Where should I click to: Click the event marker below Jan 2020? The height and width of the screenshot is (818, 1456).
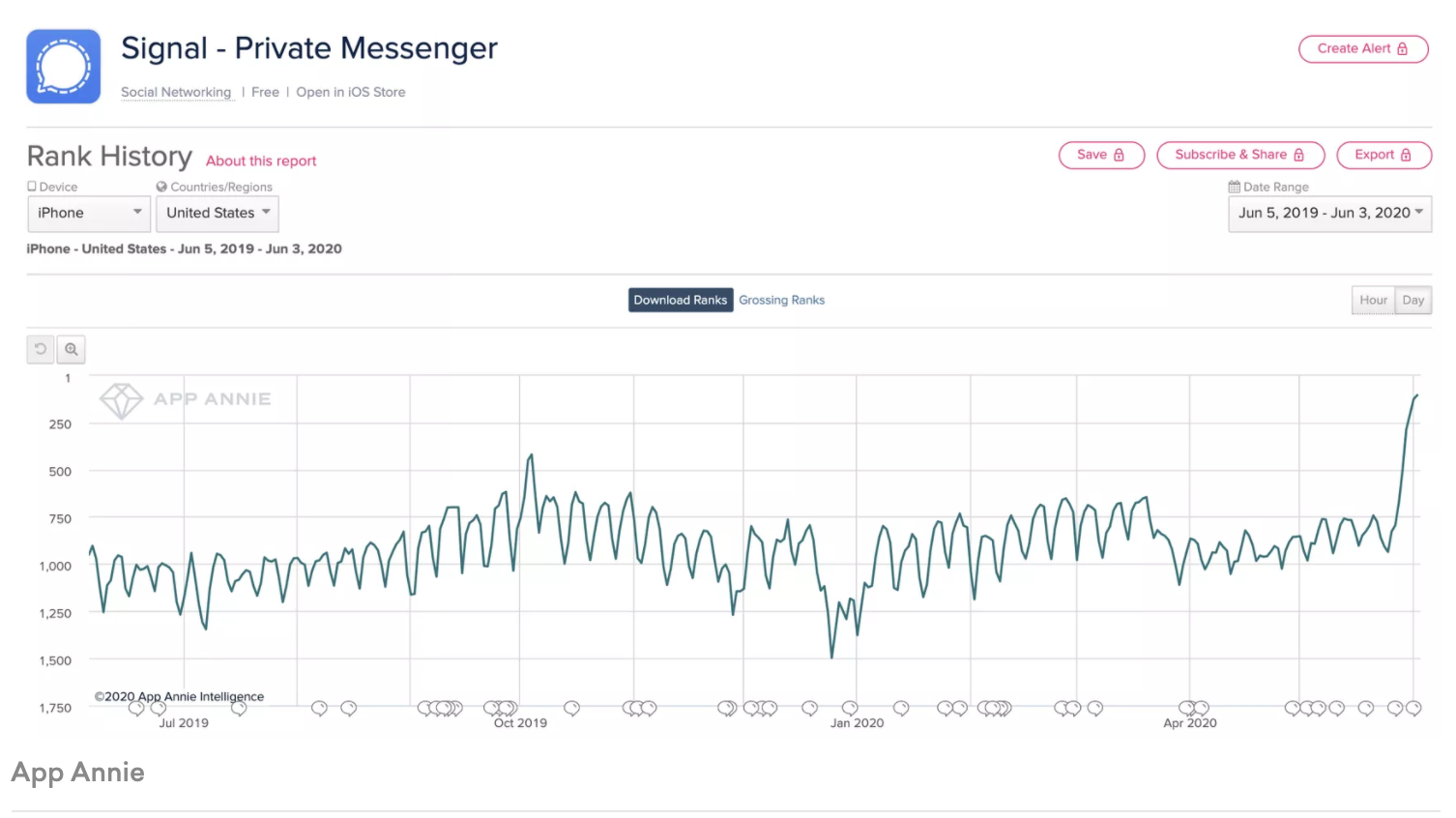(850, 708)
